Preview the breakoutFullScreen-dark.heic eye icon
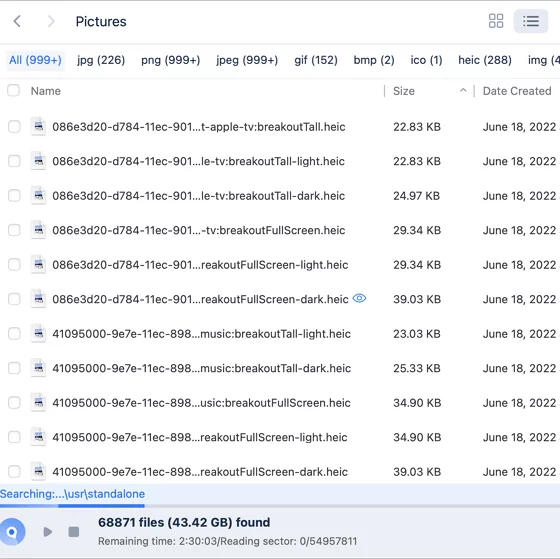The width and height of the screenshot is (560, 559). pyautogui.click(x=359, y=298)
